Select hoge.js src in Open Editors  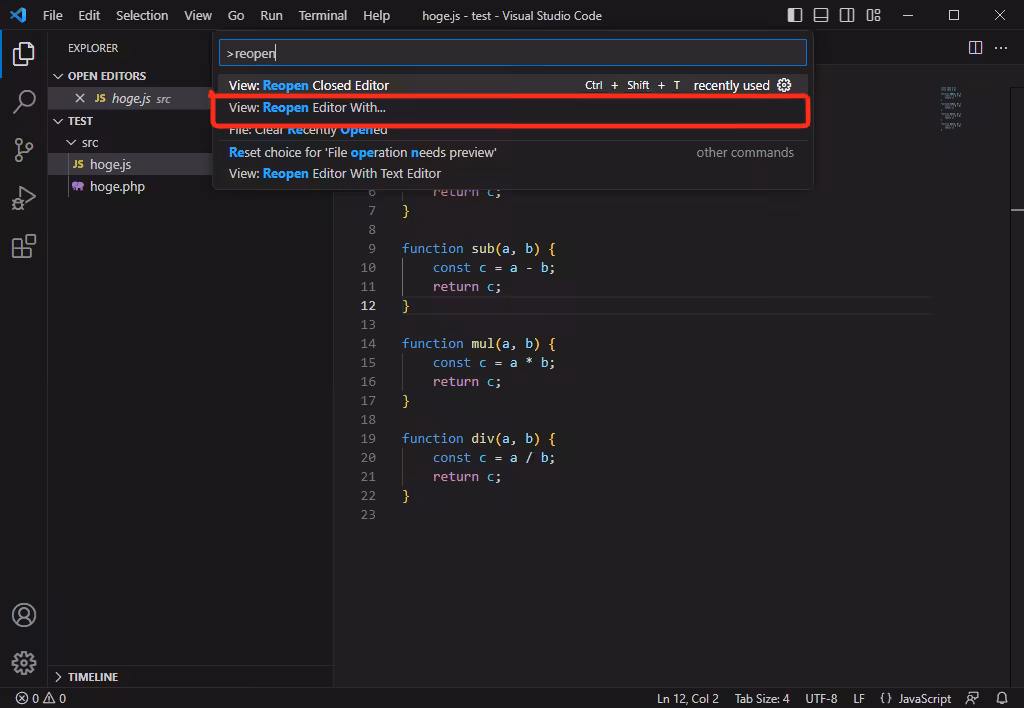tap(130, 98)
